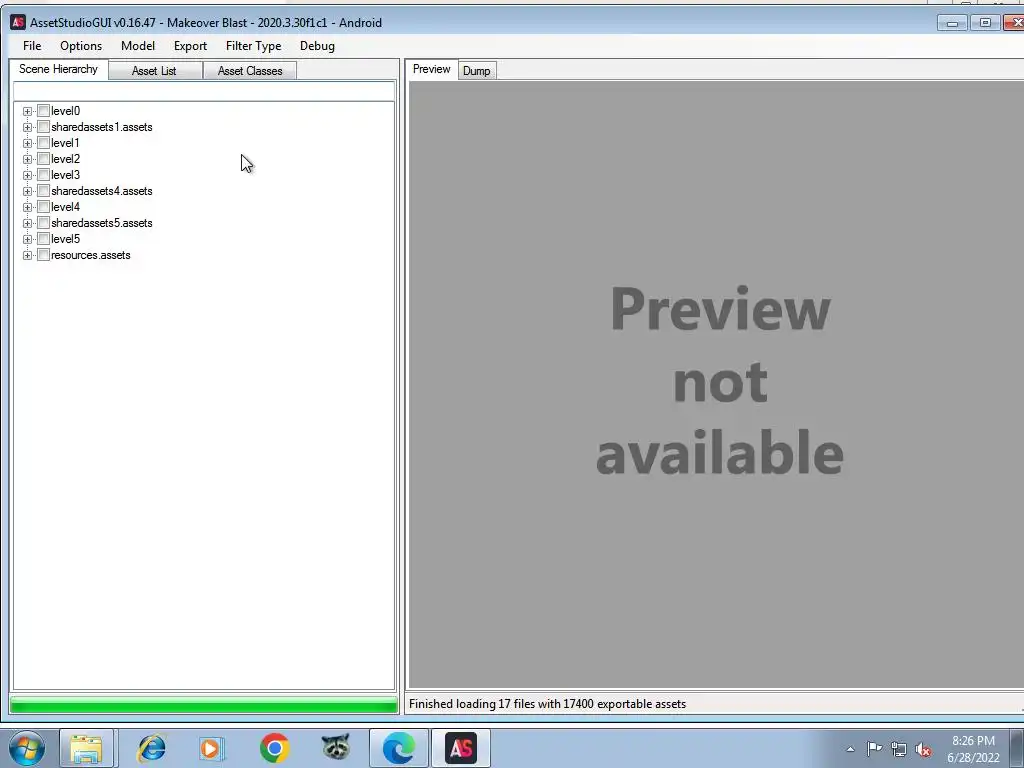The width and height of the screenshot is (1024, 768).
Task: Open the Model menu
Action: (138, 46)
